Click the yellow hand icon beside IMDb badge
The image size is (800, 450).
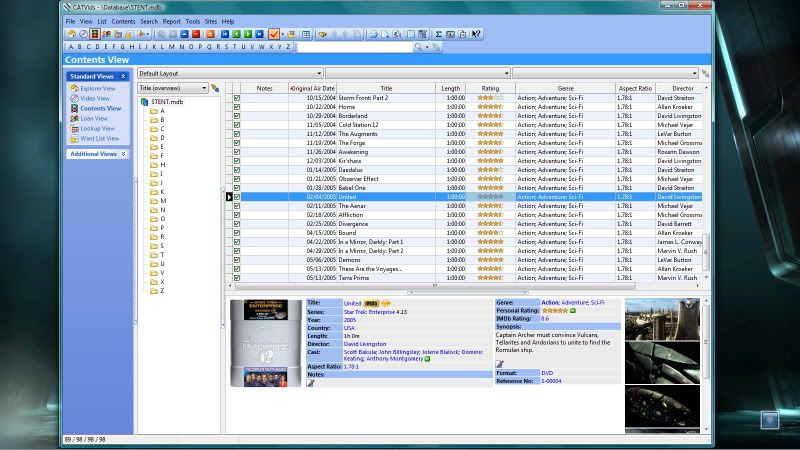click(386, 303)
